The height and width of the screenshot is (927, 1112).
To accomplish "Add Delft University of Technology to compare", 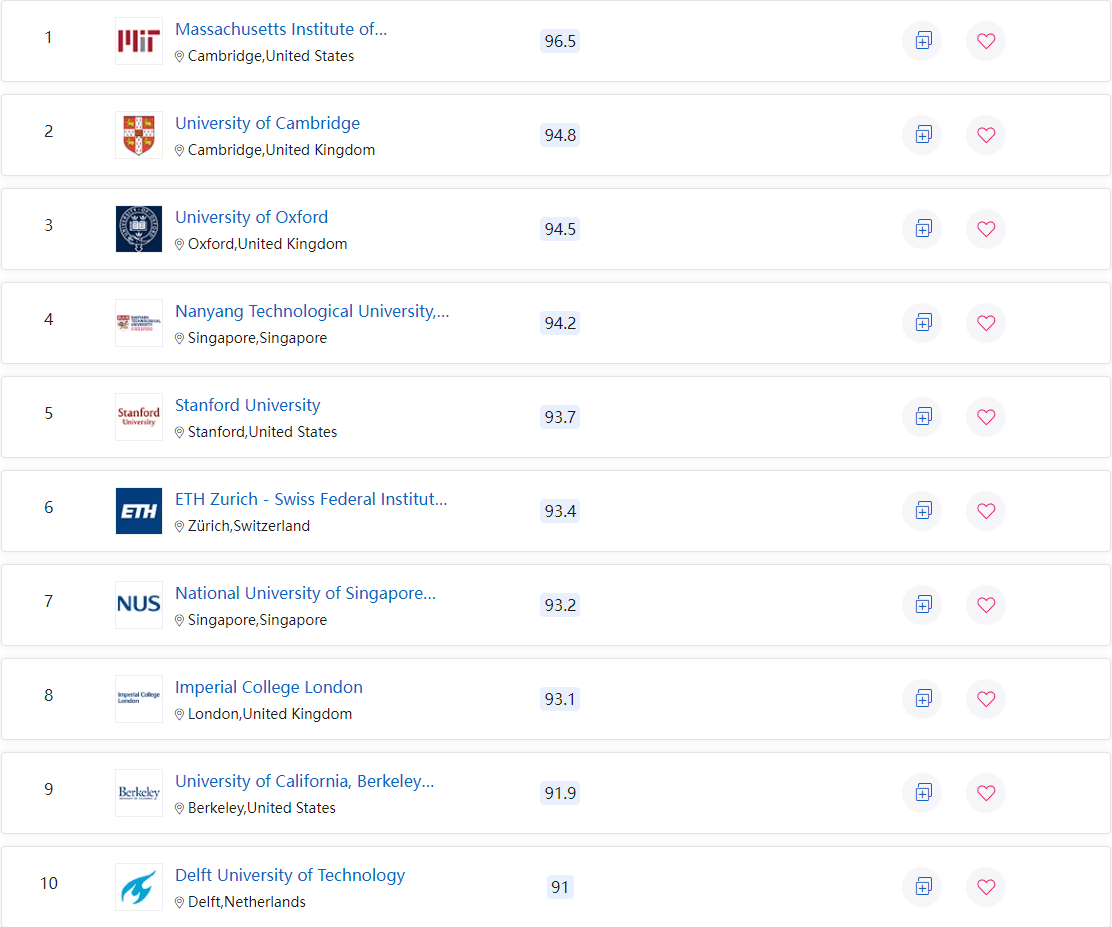I will pyautogui.click(x=922, y=887).
